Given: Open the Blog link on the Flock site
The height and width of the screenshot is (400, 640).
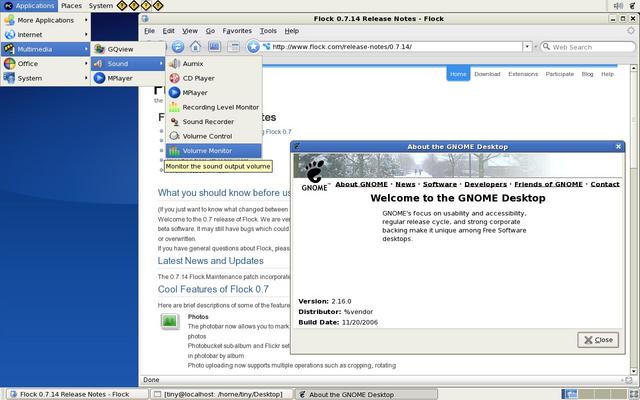Looking at the screenshot, I should (587, 74).
